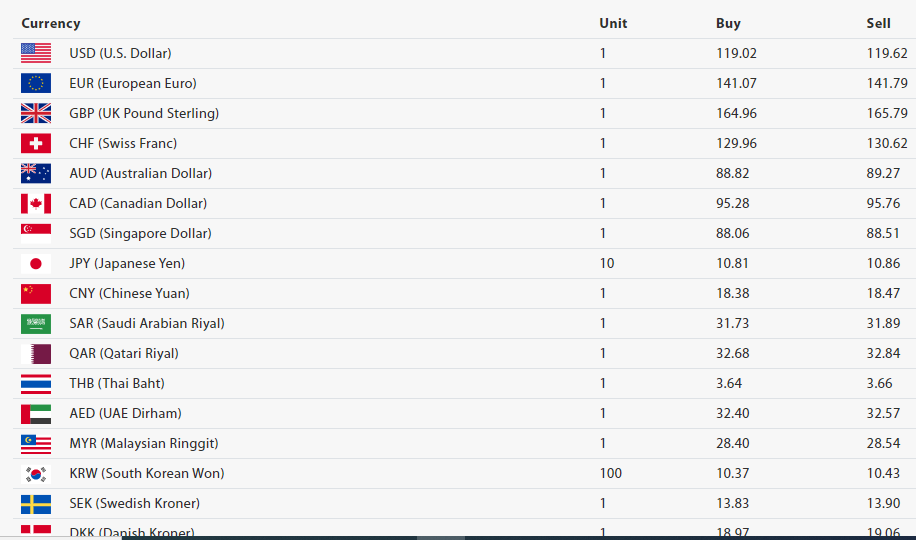The image size is (916, 540).
Task: Click the Swiss flag icon
Action: [x=36, y=143]
